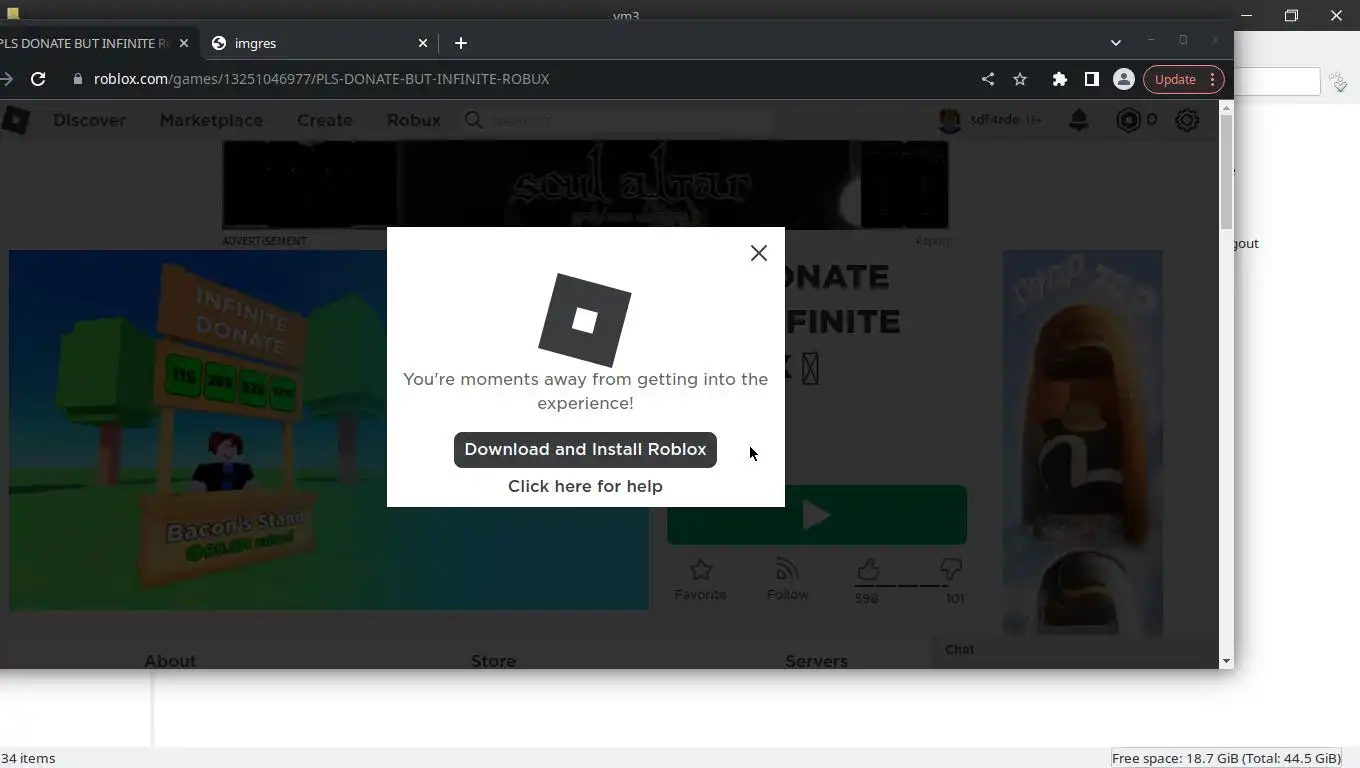Close the Roblox install dialog

coord(759,253)
